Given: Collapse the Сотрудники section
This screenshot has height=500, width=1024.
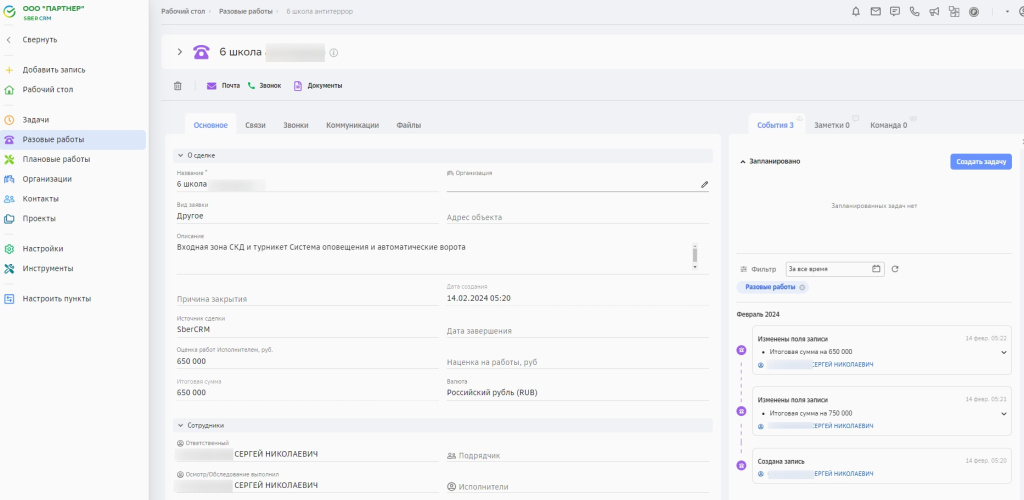Looking at the screenshot, I should point(180,425).
